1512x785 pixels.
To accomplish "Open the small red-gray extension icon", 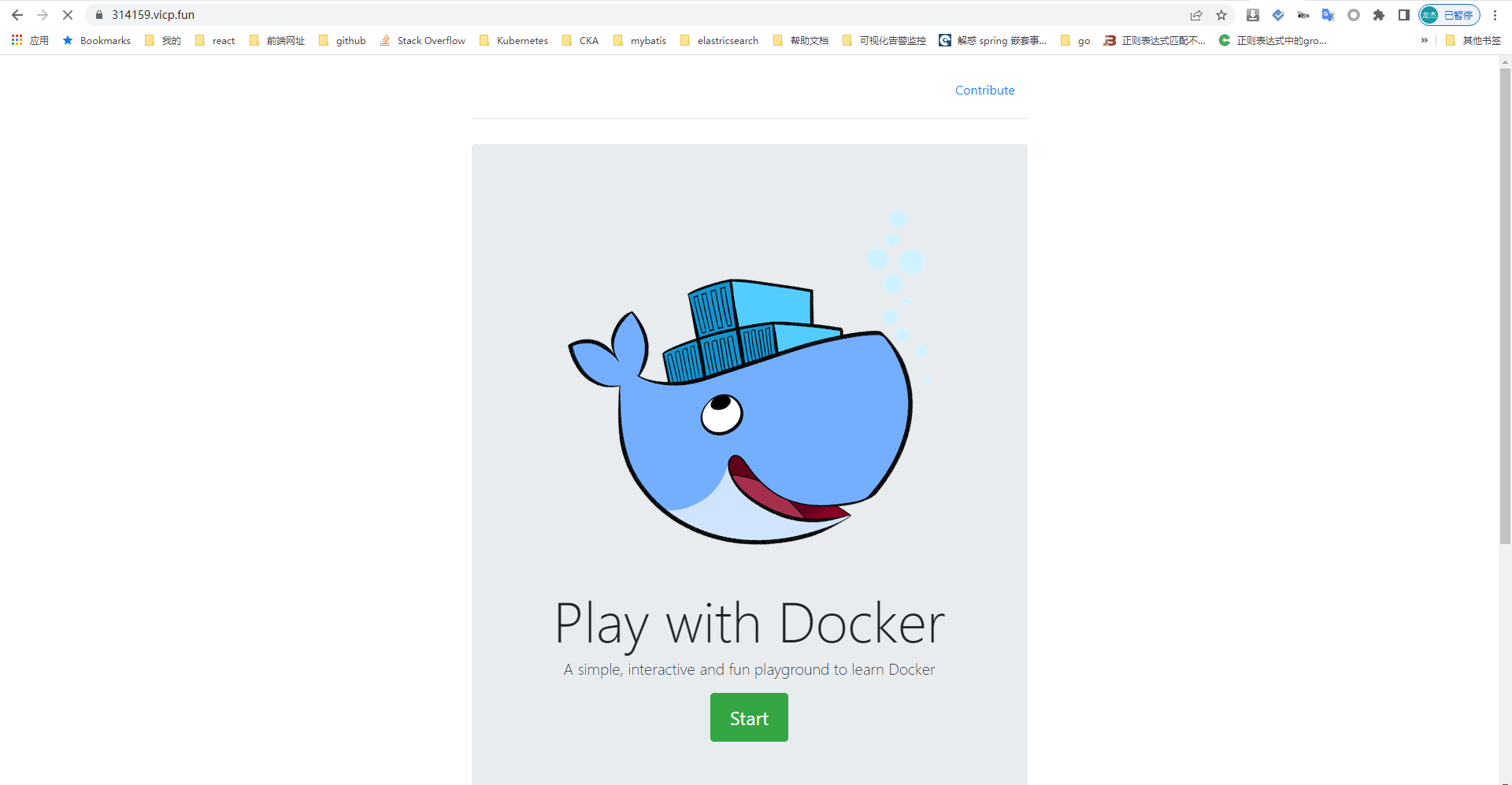I will [1303, 15].
